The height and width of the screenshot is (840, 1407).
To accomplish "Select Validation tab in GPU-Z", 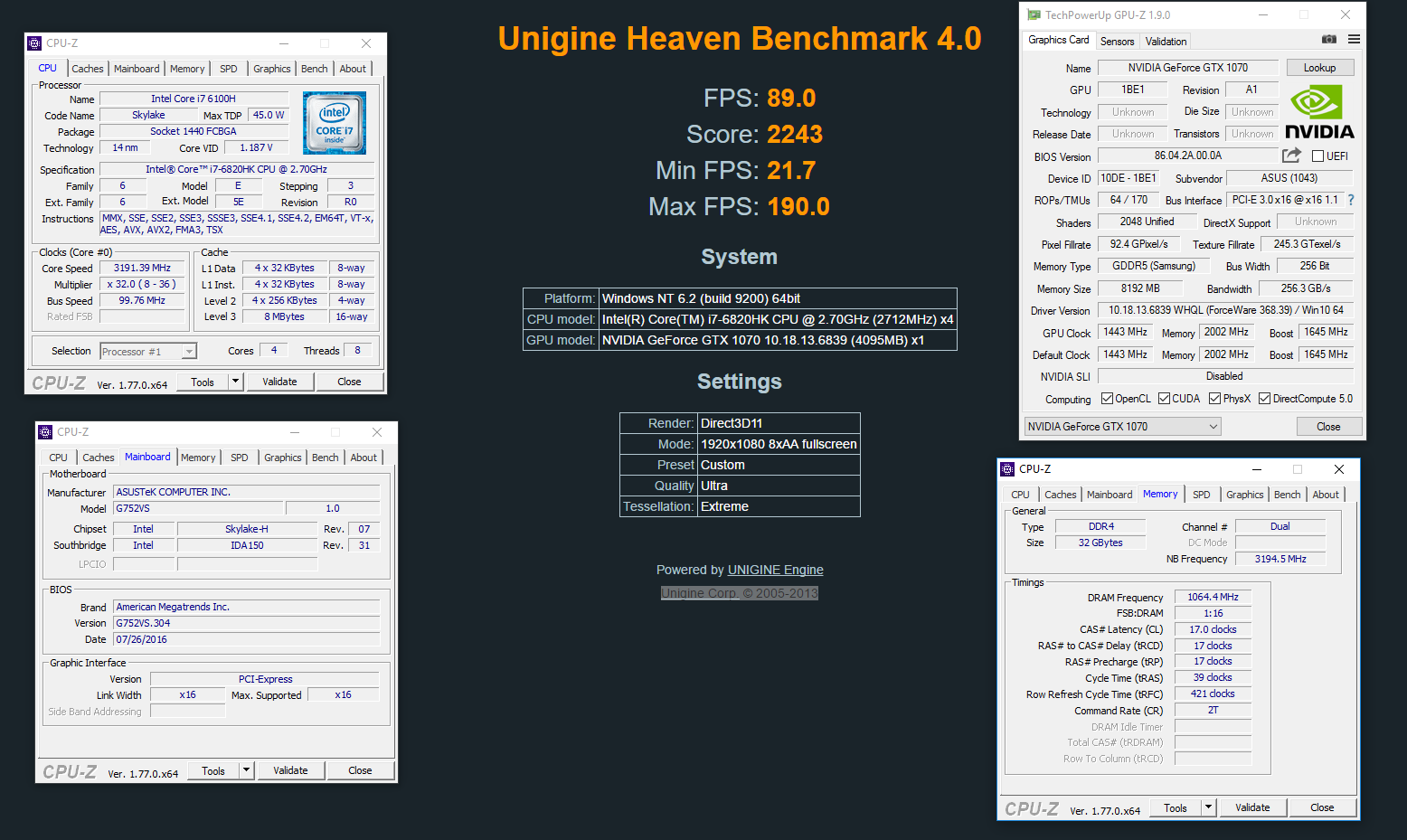I will (1166, 42).
